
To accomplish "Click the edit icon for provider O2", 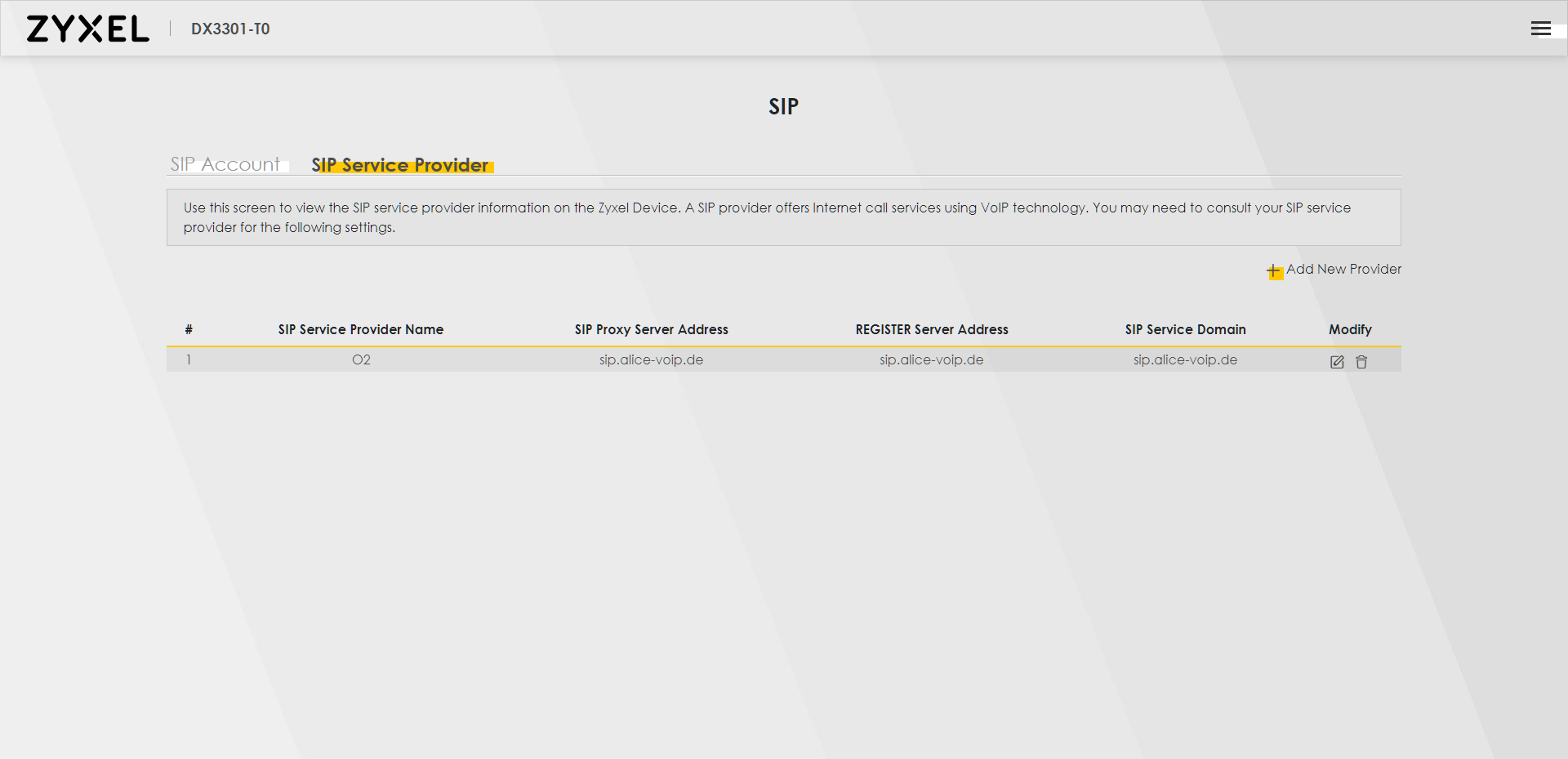I will (x=1337, y=362).
